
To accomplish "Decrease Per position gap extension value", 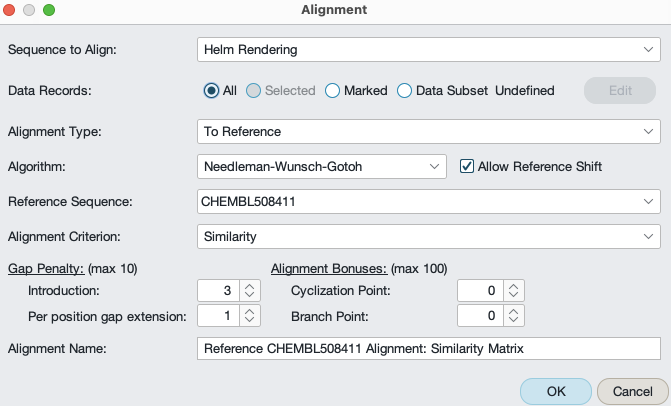I will pos(249,321).
